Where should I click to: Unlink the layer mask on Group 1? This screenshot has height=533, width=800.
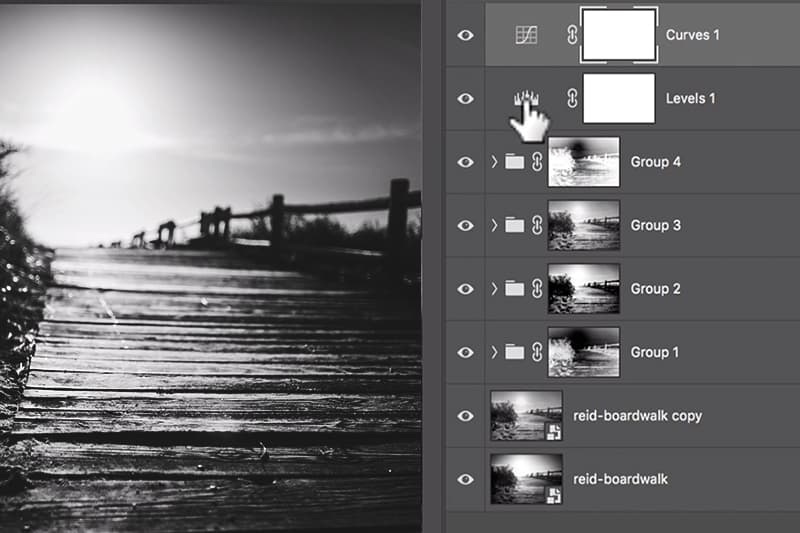(x=537, y=352)
